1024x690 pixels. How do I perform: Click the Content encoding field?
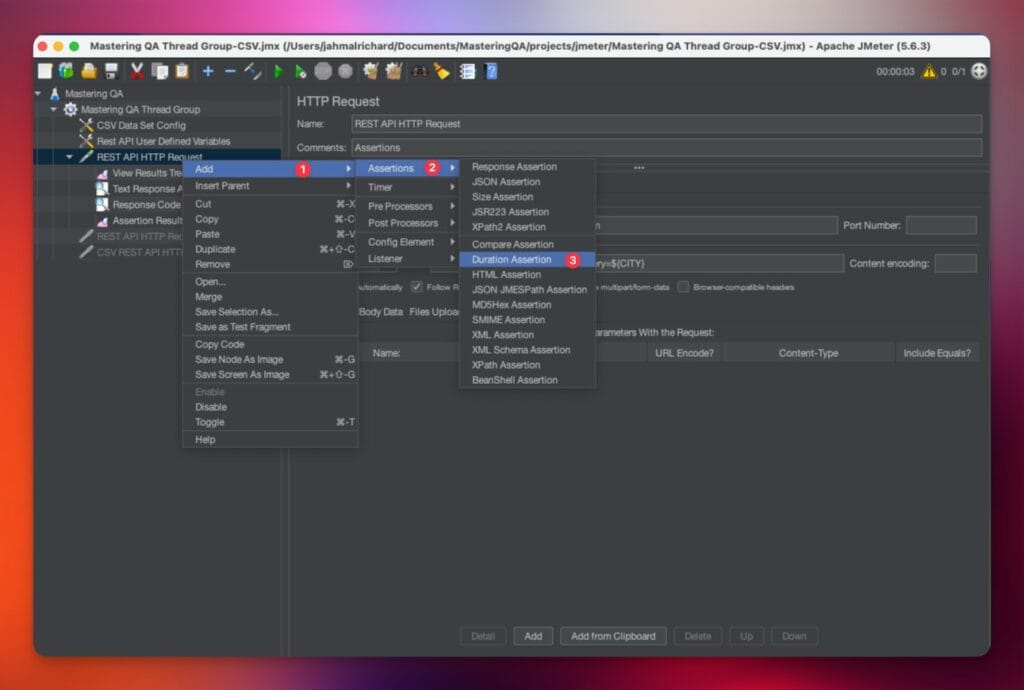(955, 264)
